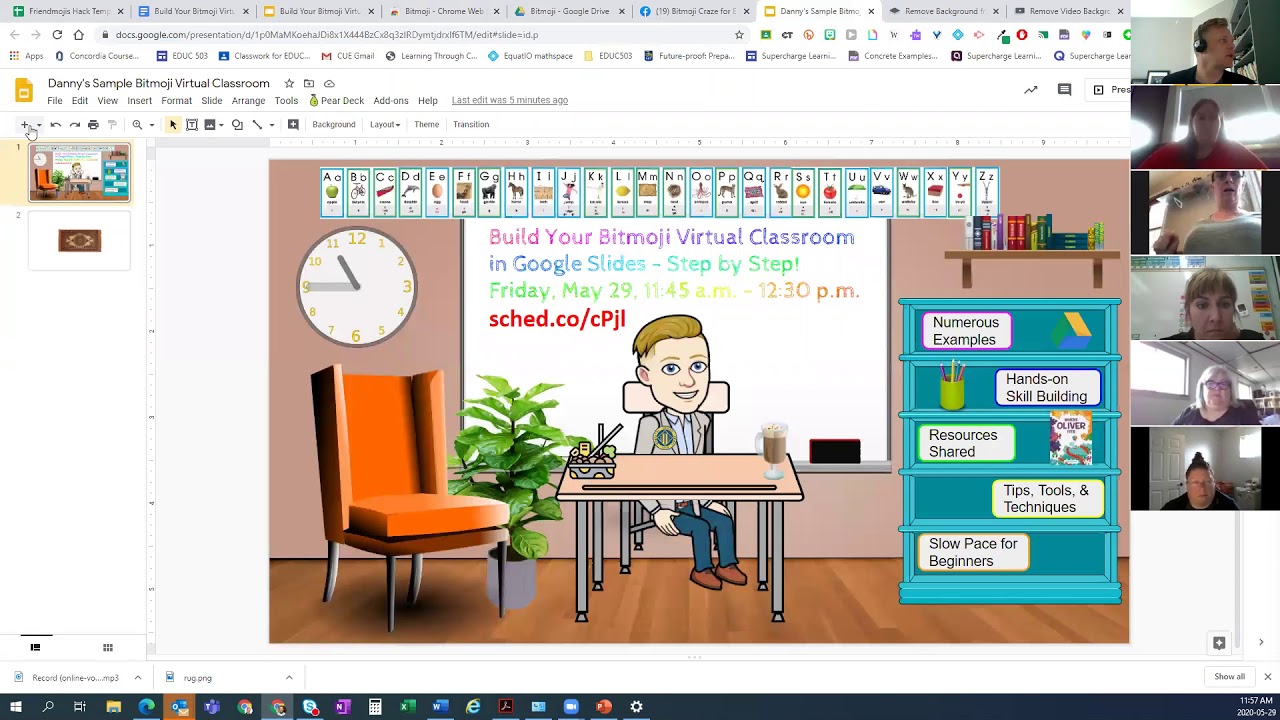Click the Transition button

pyautogui.click(x=471, y=125)
